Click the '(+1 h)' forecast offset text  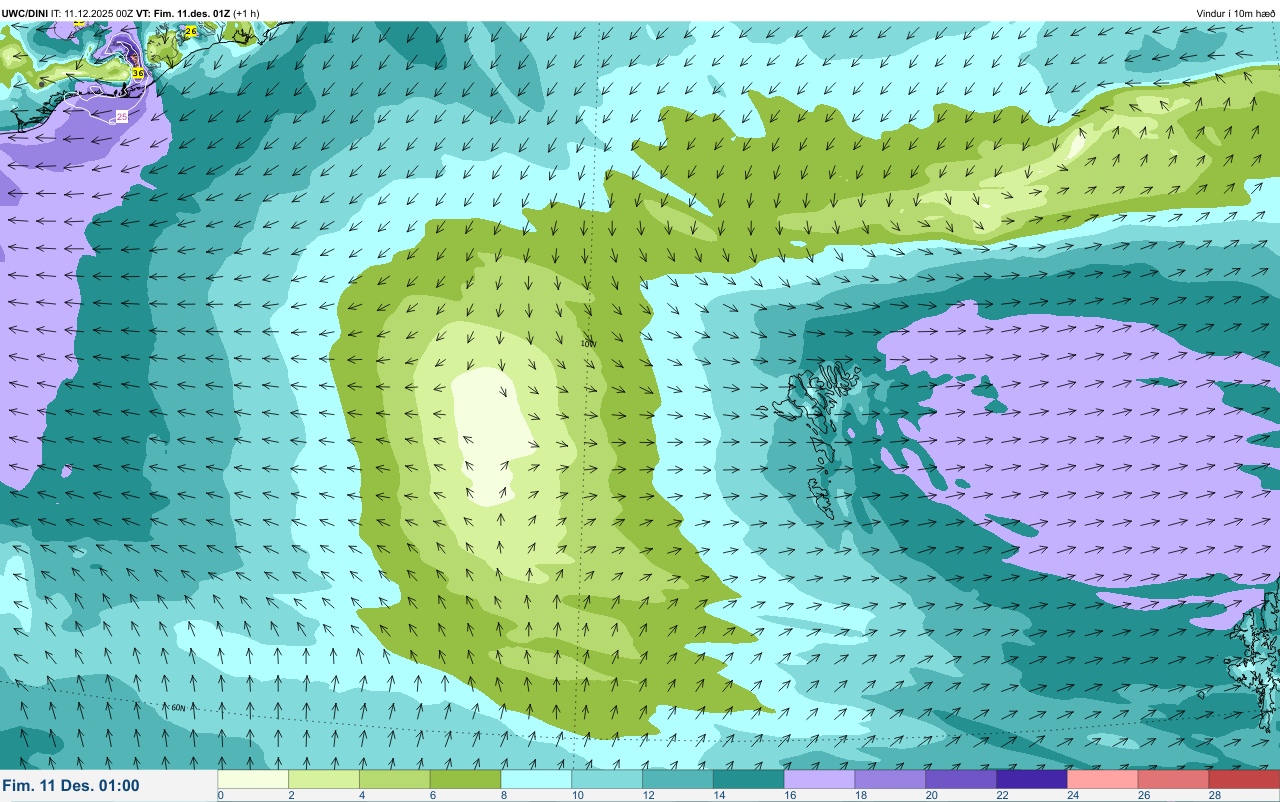click(247, 13)
